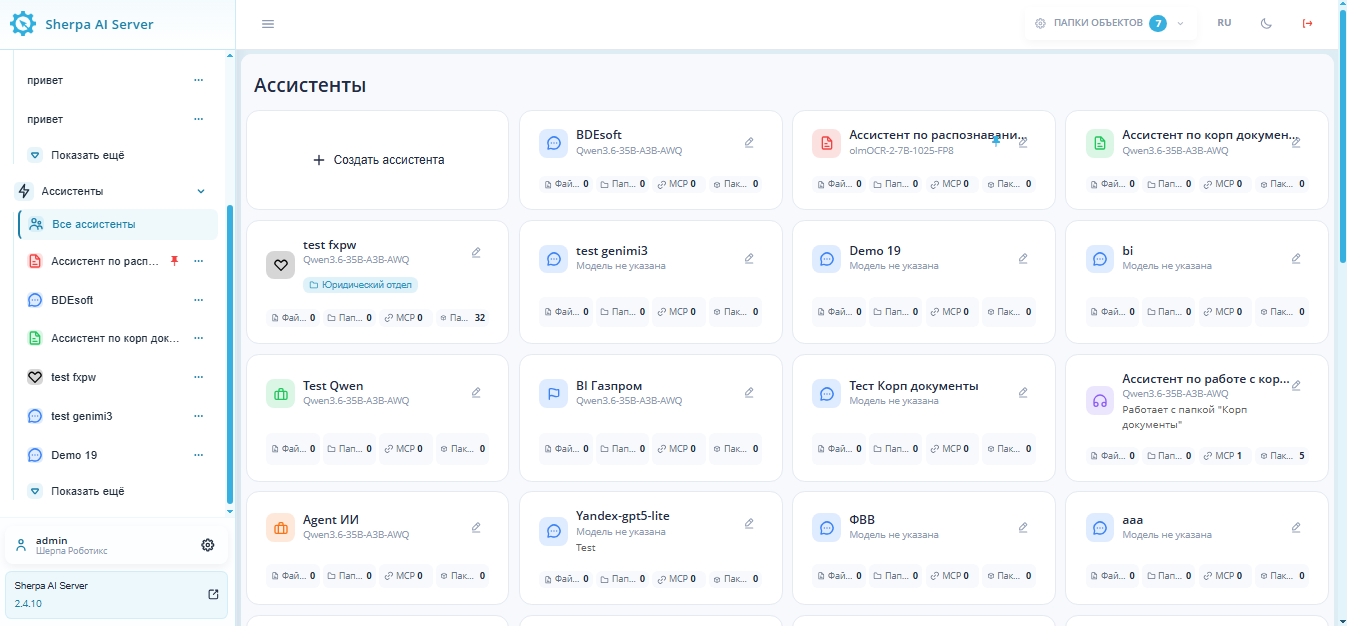Change language with RU button
The image size is (1347, 626).
click(x=1224, y=23)
